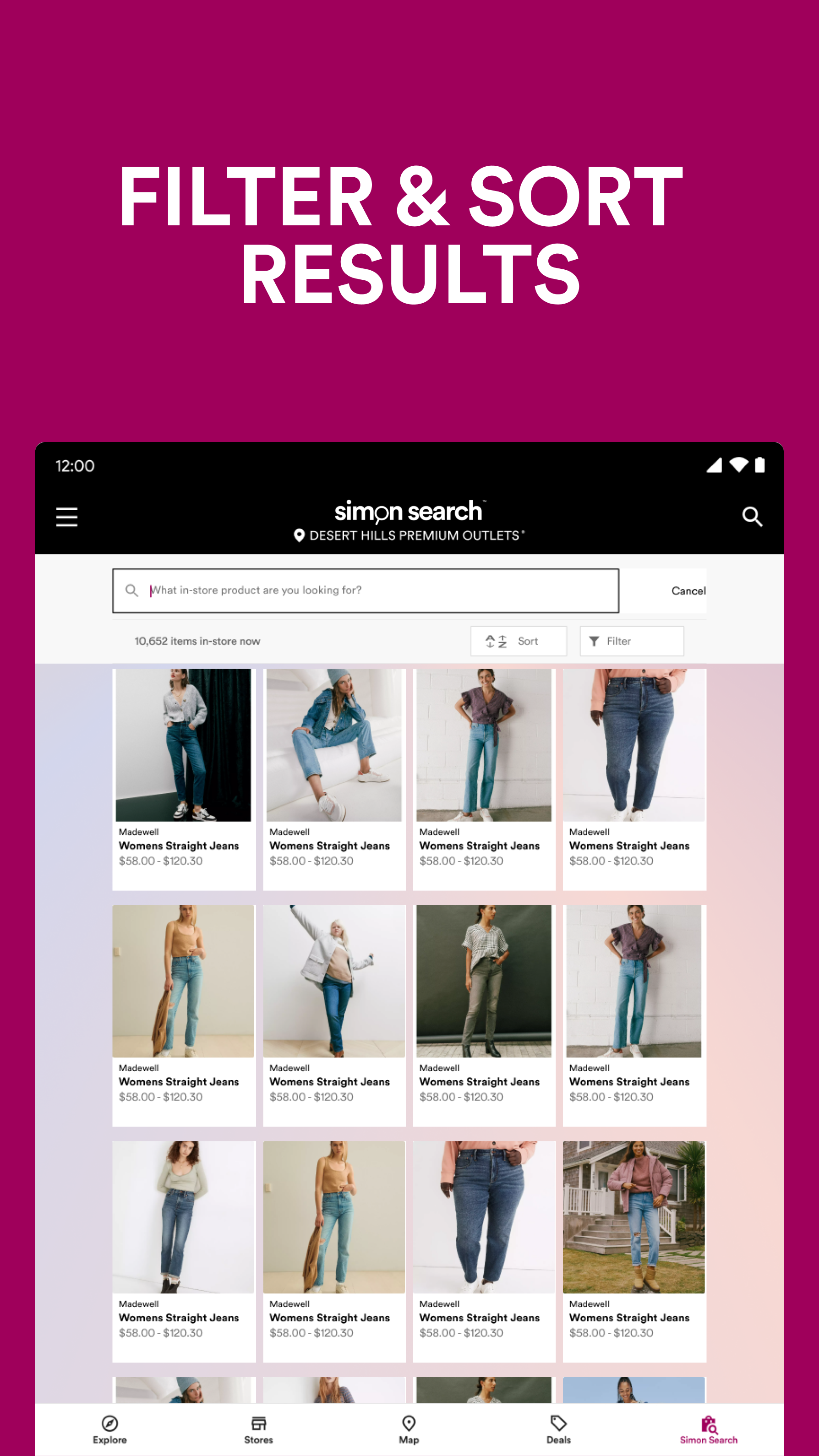
Task: Click the product search input field
Action: pos(366,591)
